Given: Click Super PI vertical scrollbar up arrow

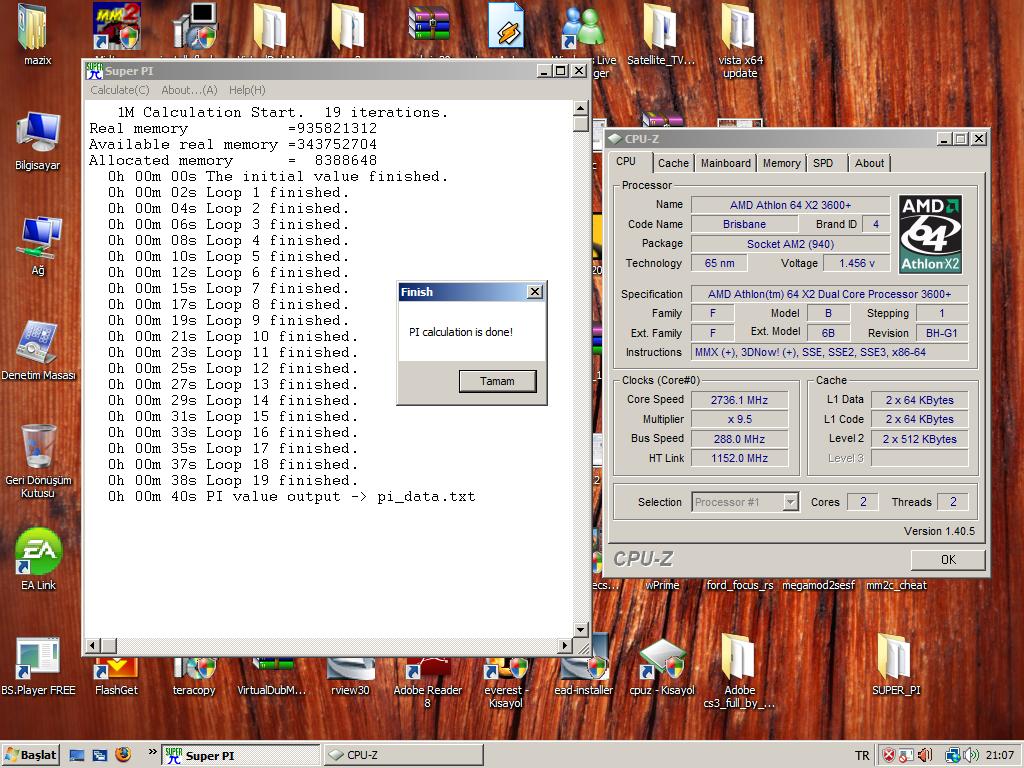Looking at the screenshot, I should pos(581,108).
